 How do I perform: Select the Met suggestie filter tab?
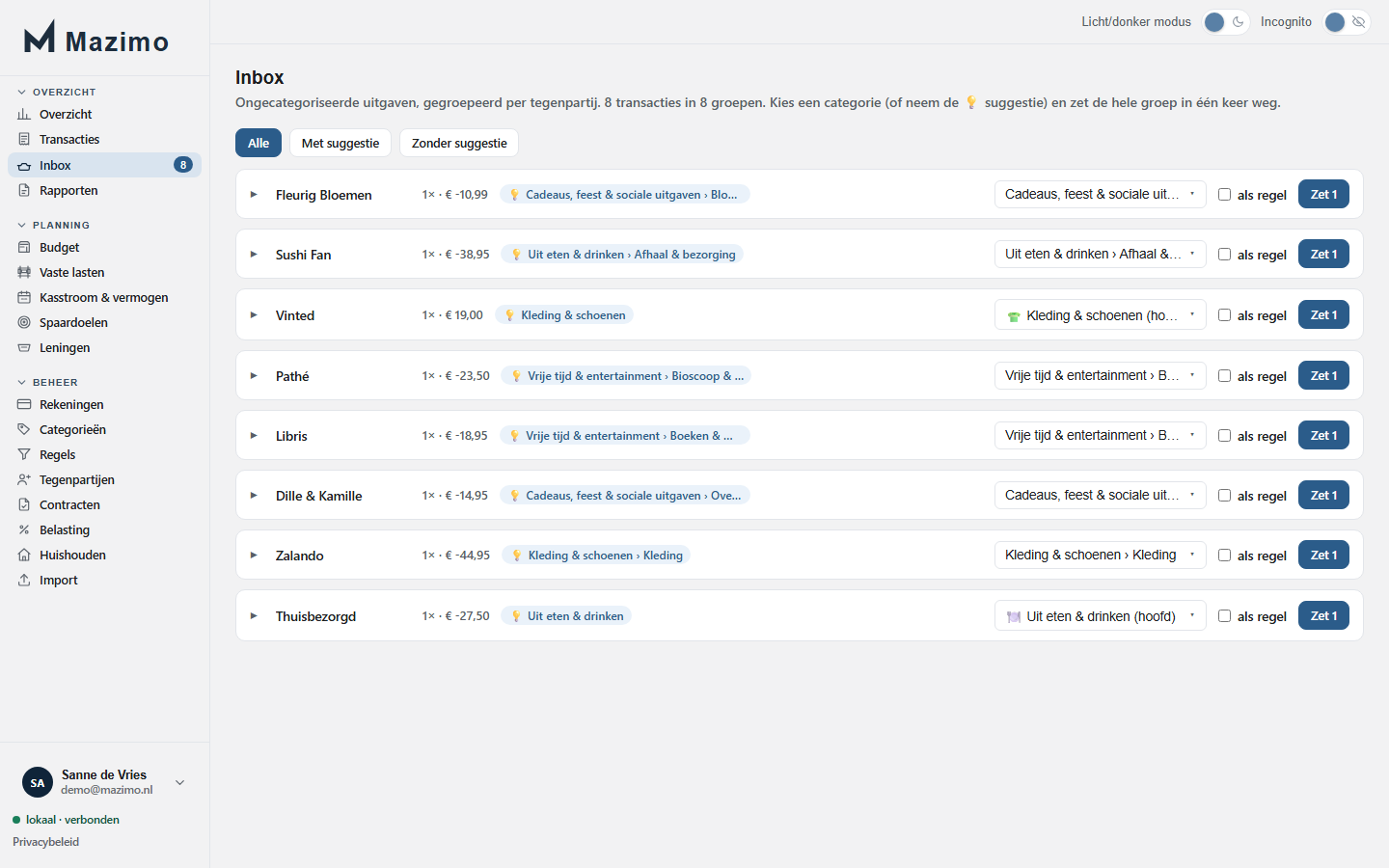(340, 143)
